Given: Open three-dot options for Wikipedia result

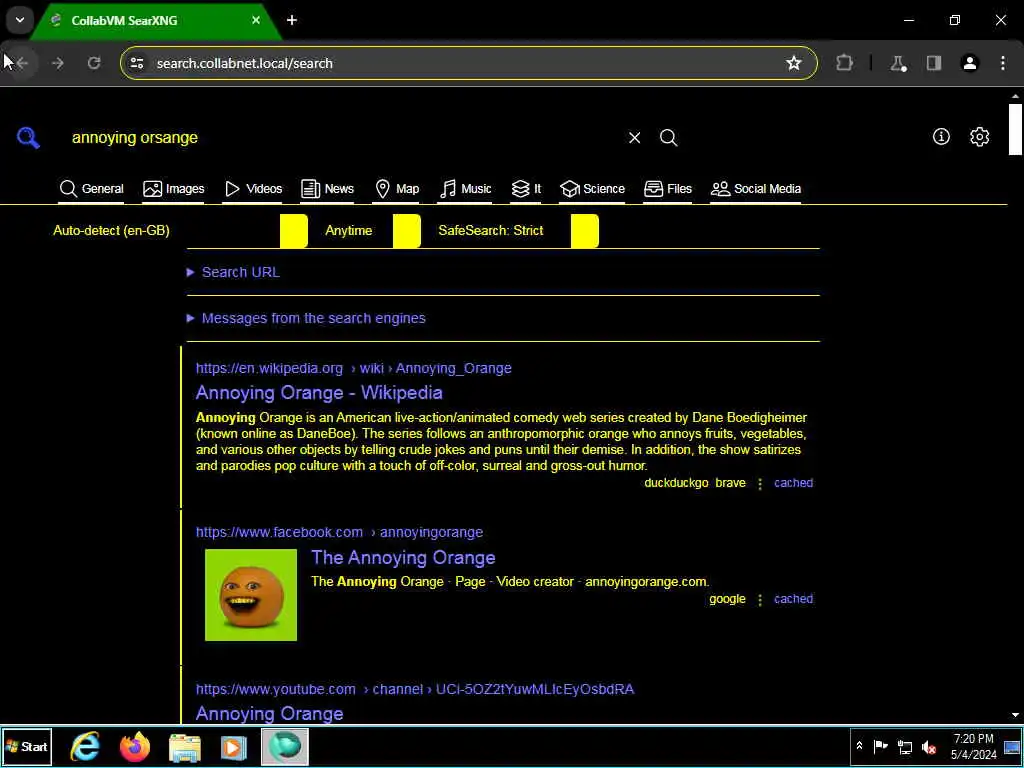Looking at the screenshot, I should (x=760, y=483).
